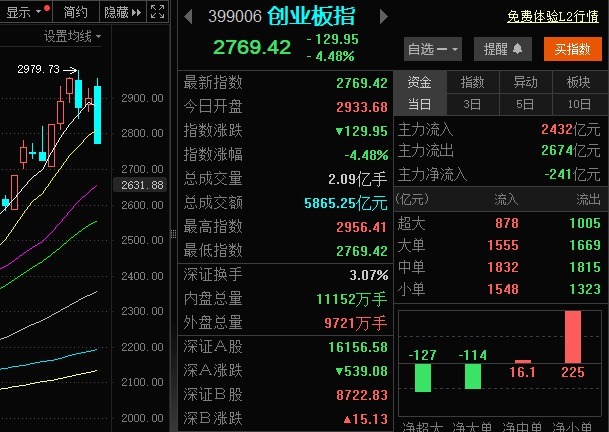Viewport: 609px width, 432px height.
Task: Click the 提醒 bell alert button
Action: pos(504,48)
